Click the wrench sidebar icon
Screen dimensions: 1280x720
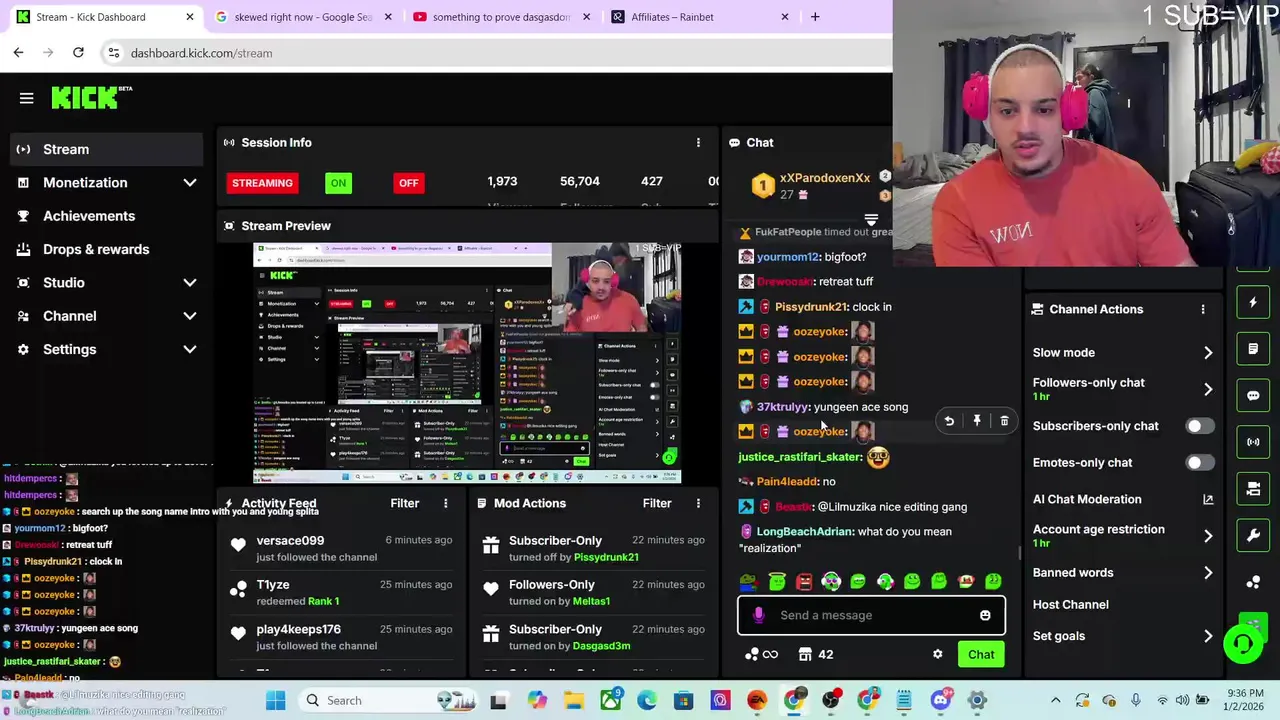point(1253,535)
